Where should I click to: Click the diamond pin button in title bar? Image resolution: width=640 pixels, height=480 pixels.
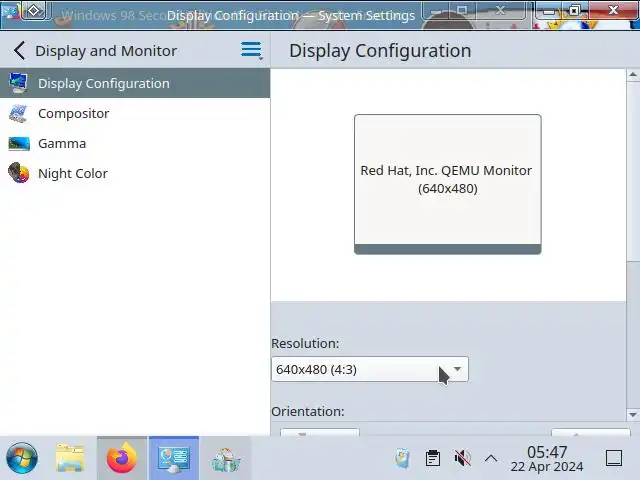pyautogui.click(x=33, y=11)
